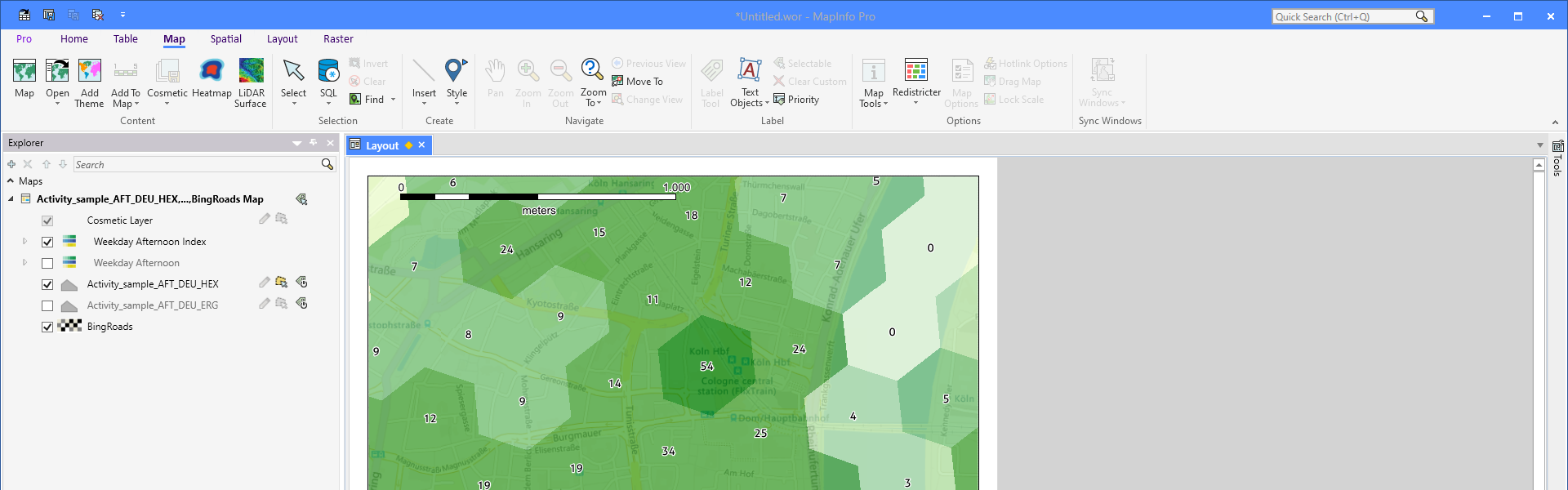
Task: Click the Explorer search field
Action: tap(196, 165)
